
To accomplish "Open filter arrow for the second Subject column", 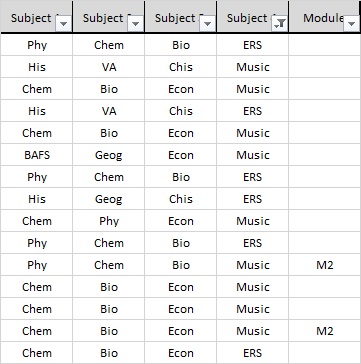I will (135, 23).
